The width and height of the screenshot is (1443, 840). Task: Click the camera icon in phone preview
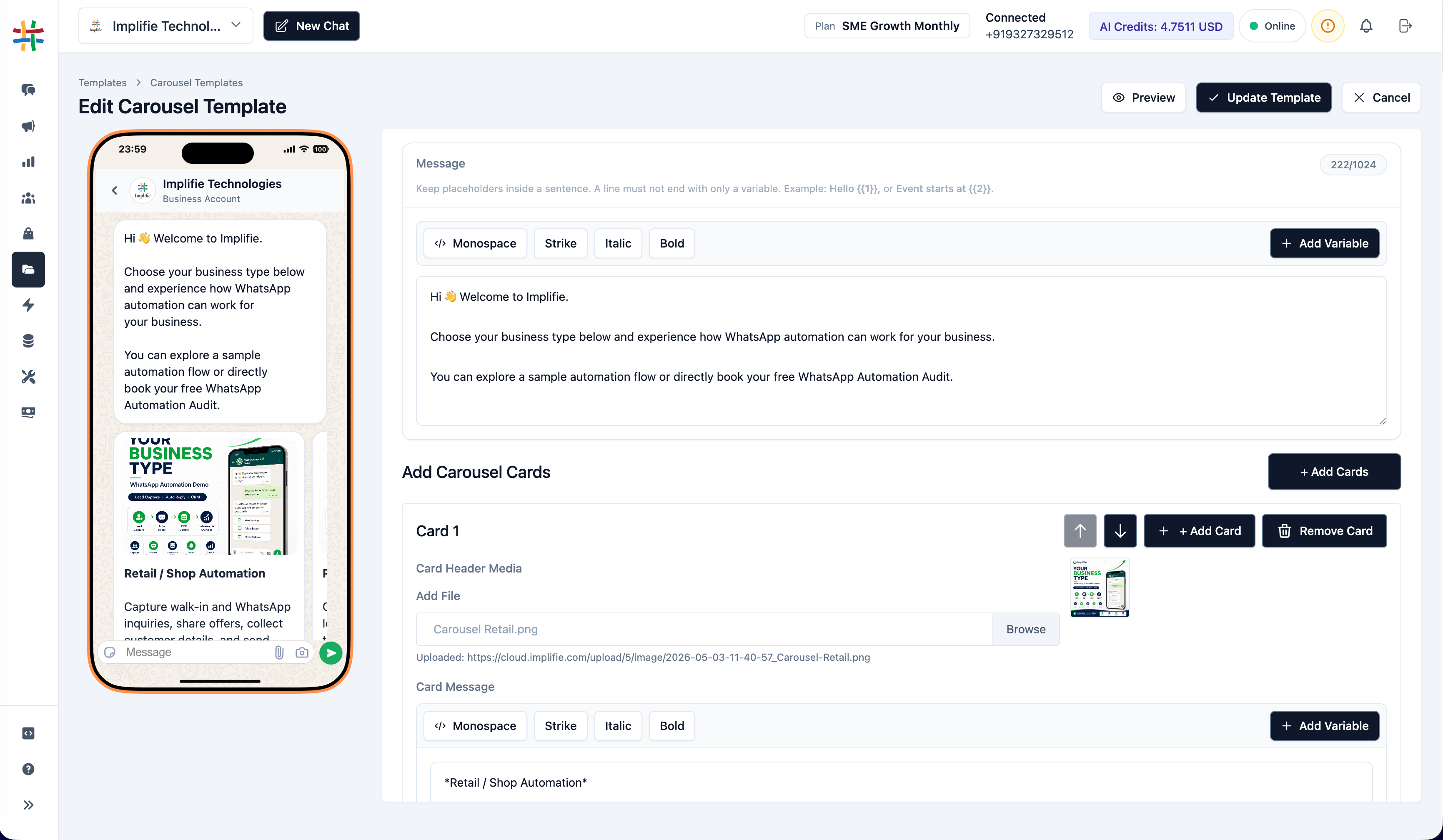[x=302, y=652]
